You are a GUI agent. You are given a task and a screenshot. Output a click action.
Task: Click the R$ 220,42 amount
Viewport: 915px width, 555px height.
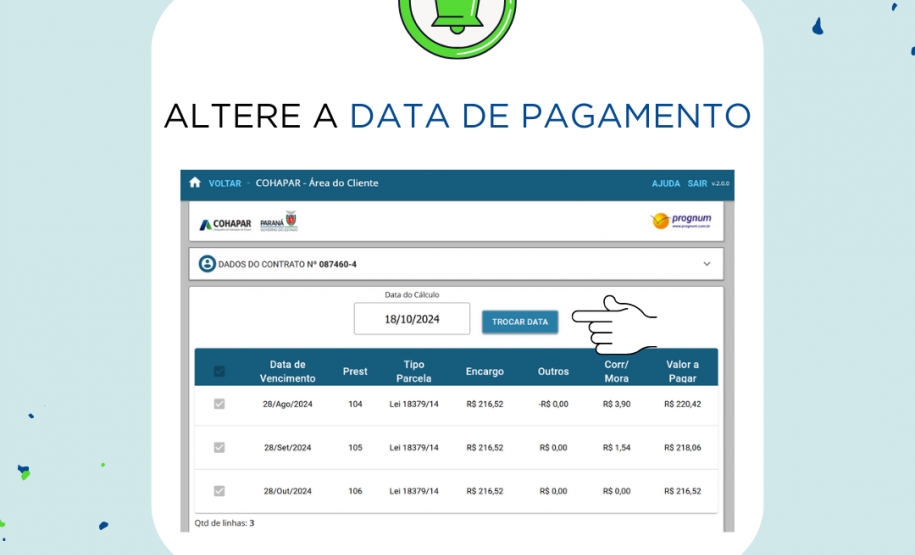tap(683, 404)
